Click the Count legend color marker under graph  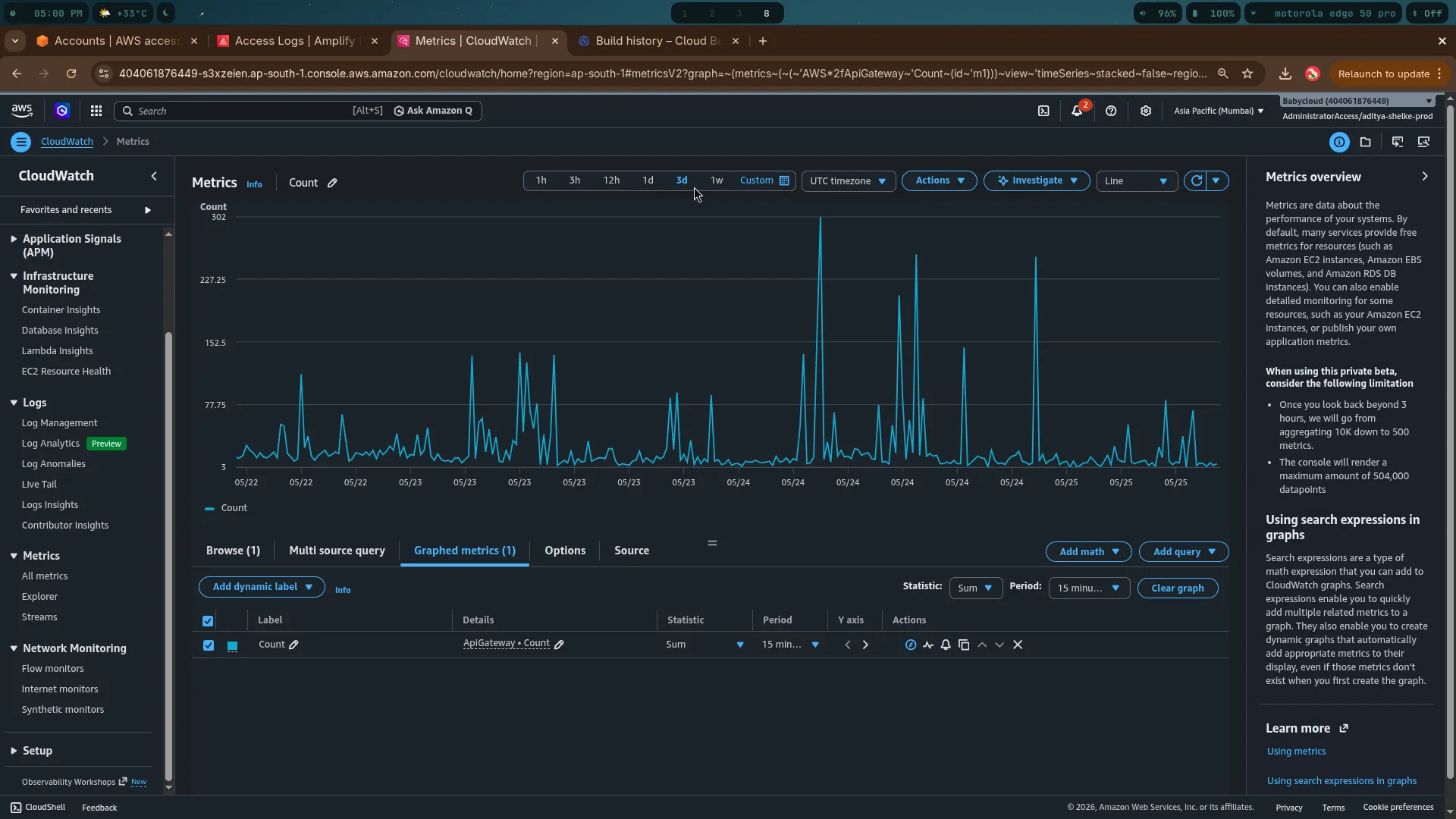(x=209, y=509)
